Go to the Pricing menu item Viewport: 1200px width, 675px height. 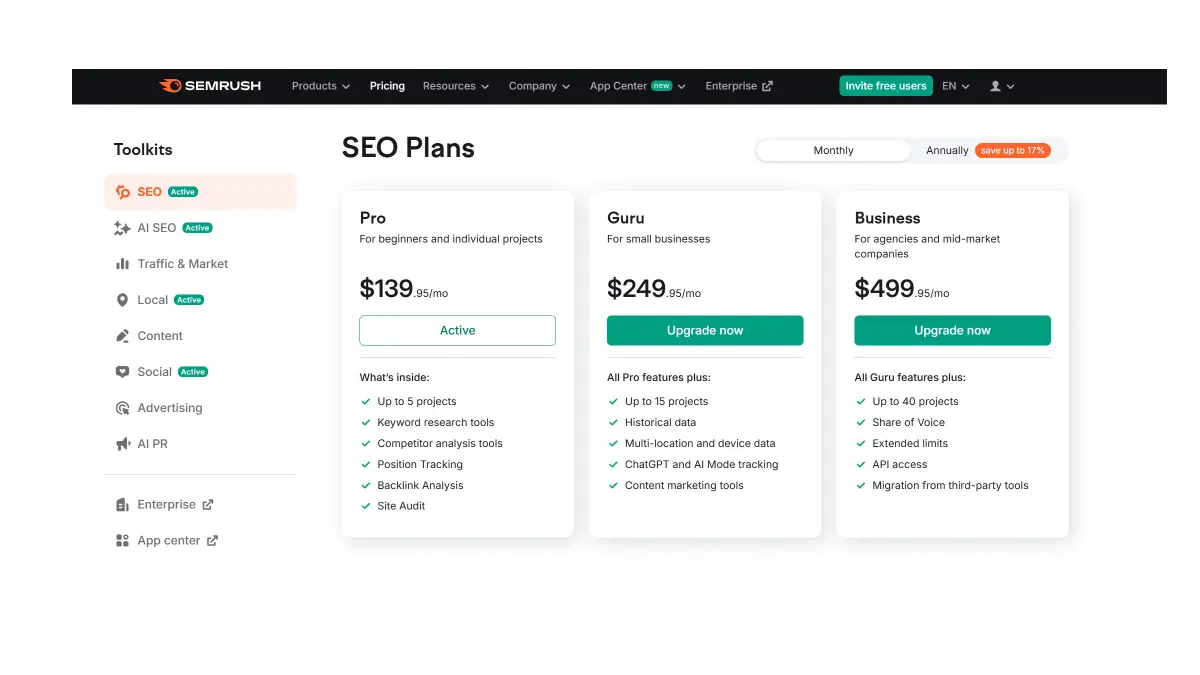click(x=387, y=86)
